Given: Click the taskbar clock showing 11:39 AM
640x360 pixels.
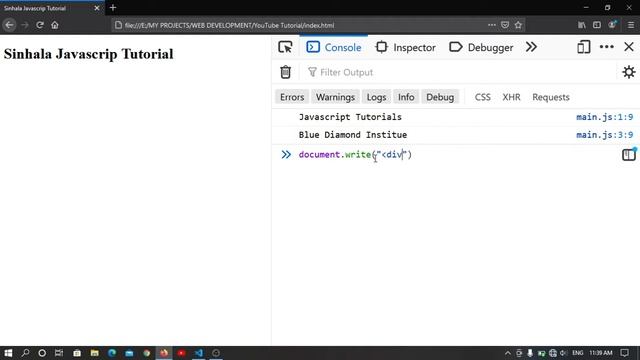Looking at the screenshot, I should 600,353.
